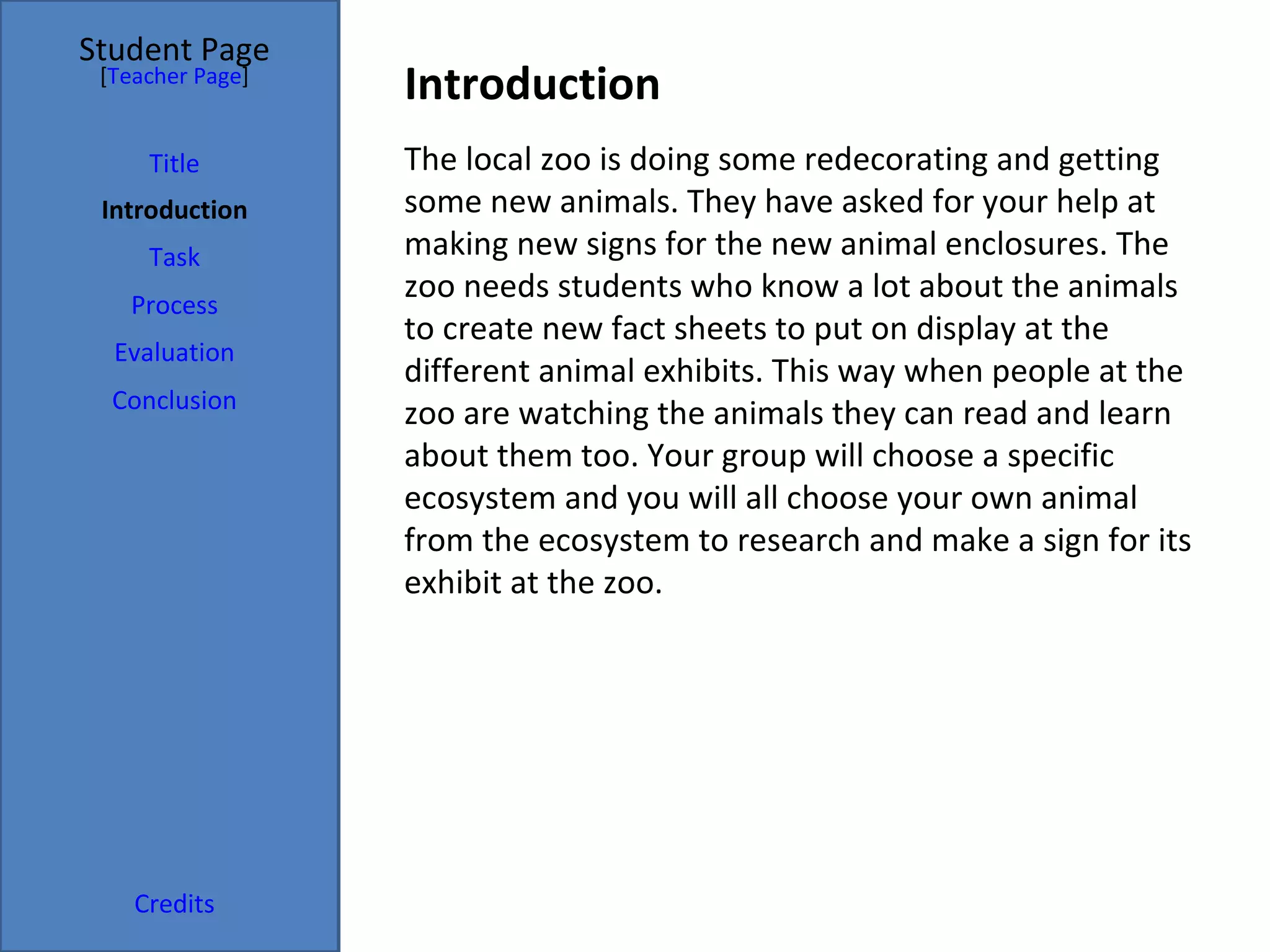Click the final line 'exhibit at the zoo.'
Screen dimensions: 1270x952
pyautogui.click(x=533, y=583)
